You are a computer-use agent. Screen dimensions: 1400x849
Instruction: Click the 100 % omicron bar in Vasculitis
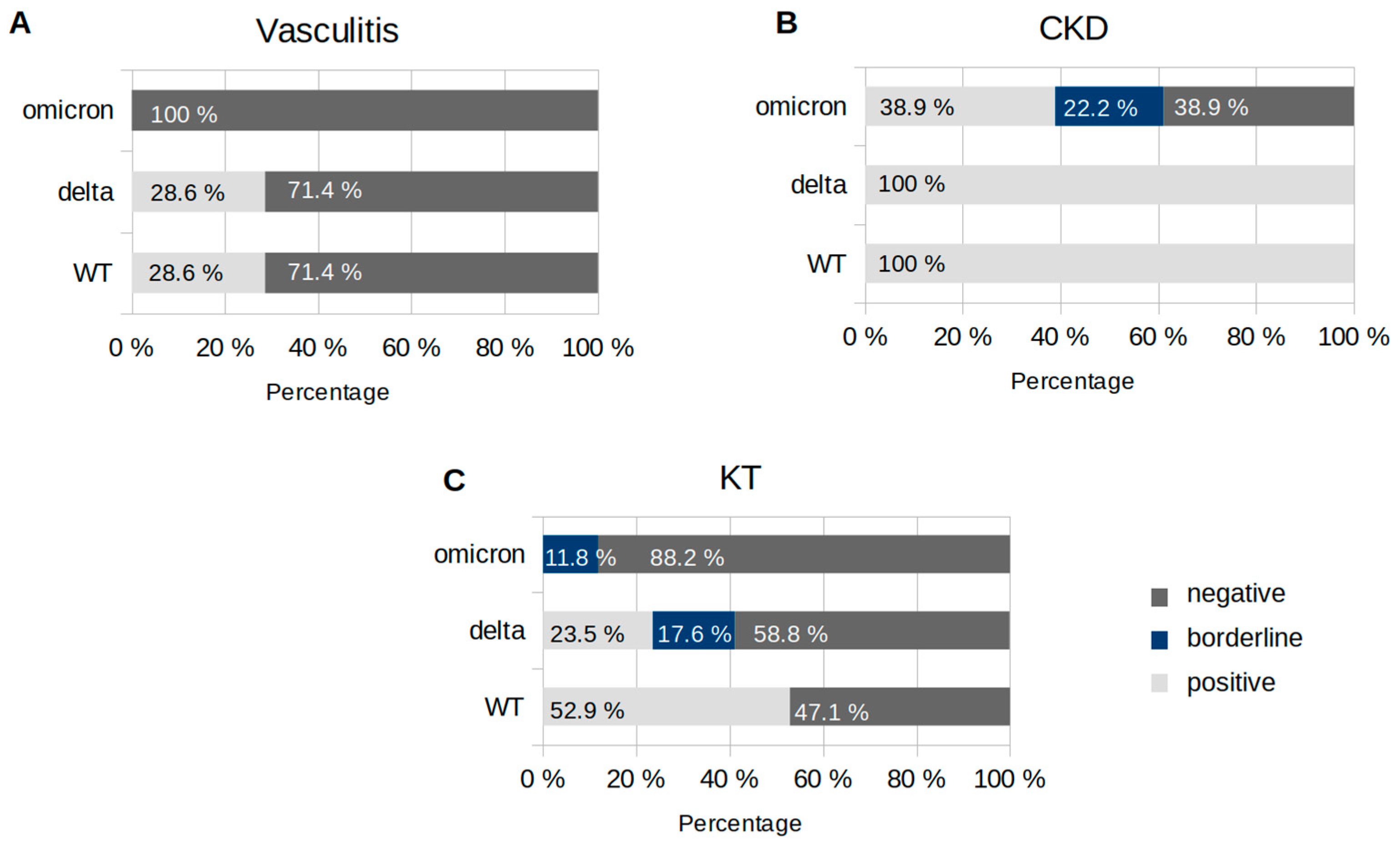click(365, 110)
